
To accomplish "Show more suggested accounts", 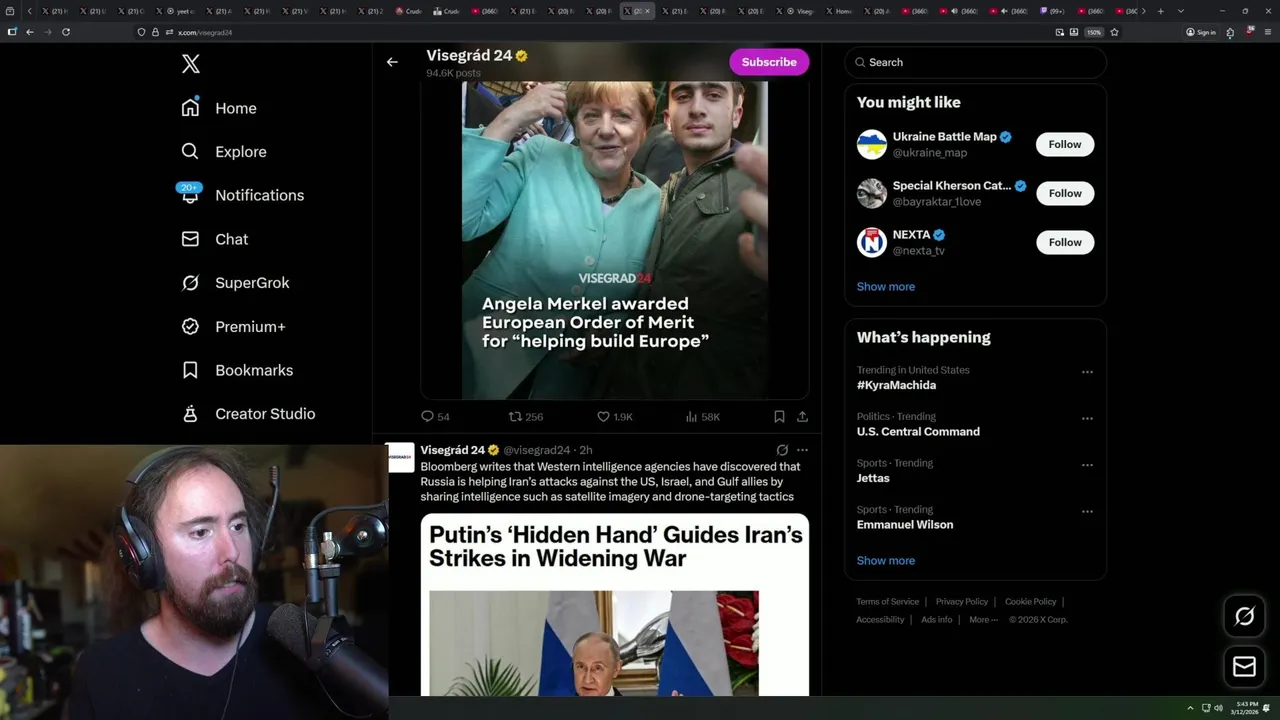I will 886,286.
